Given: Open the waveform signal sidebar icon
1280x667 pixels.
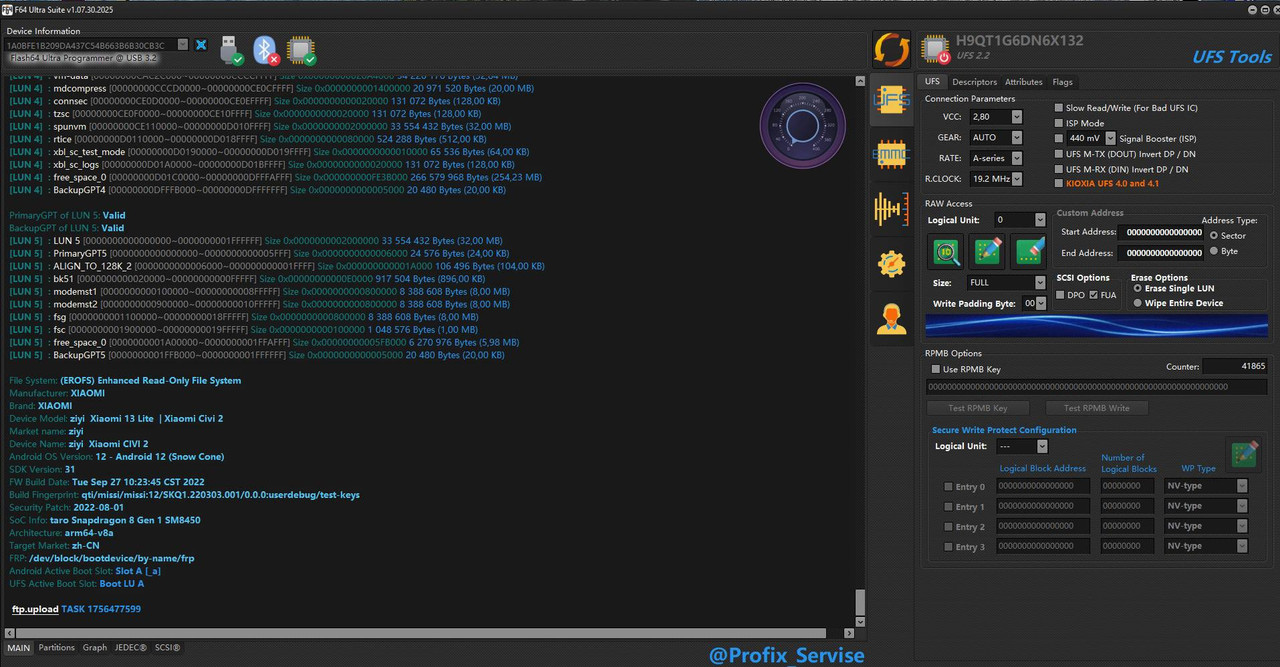Looking at the screenshot, I should [891, 208].
